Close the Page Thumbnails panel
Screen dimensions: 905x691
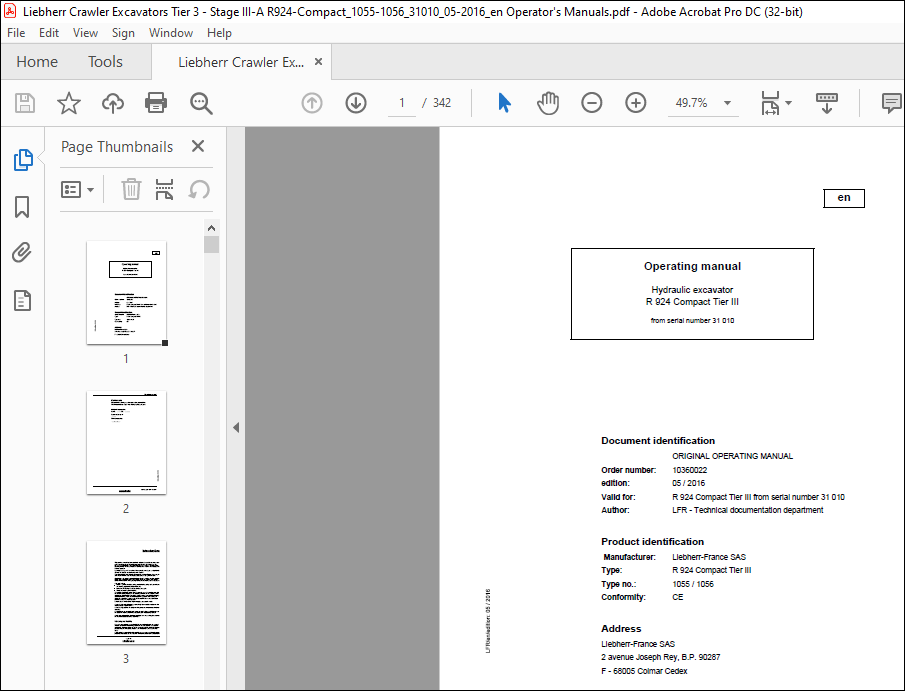198,147
